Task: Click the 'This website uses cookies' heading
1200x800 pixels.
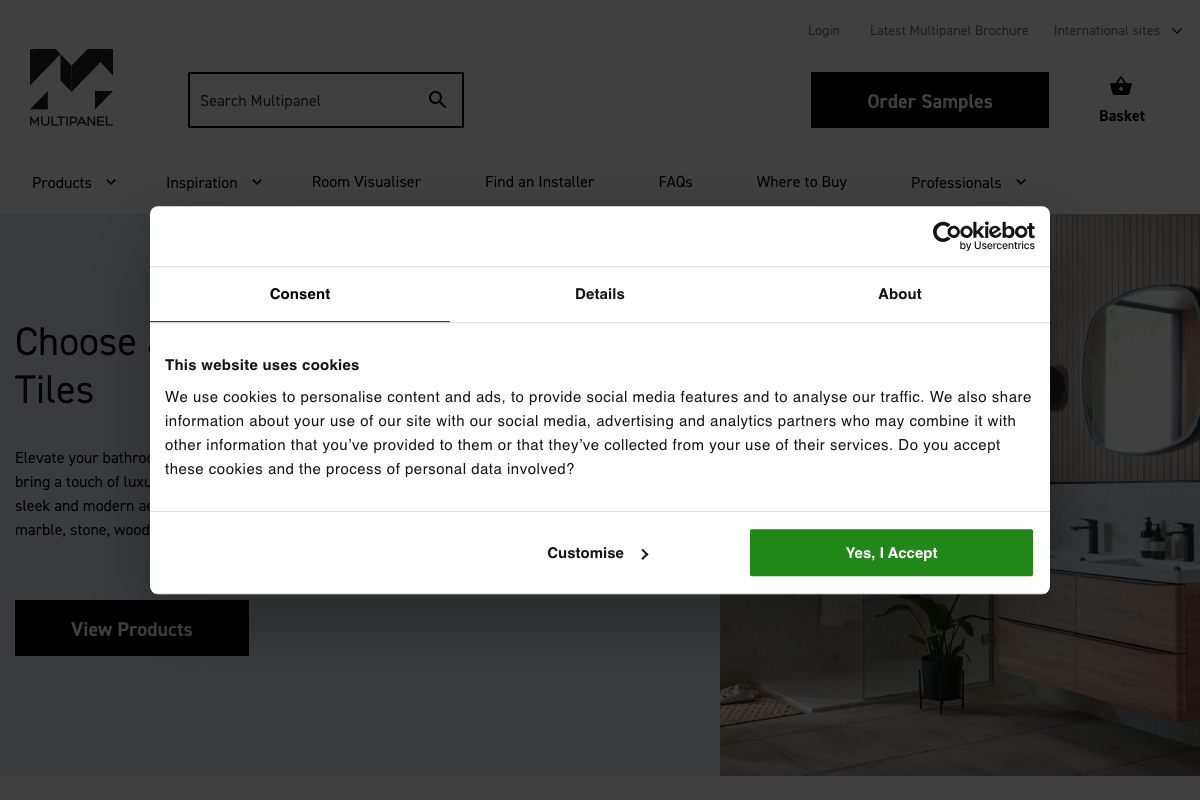Action: tap(262, 365)
